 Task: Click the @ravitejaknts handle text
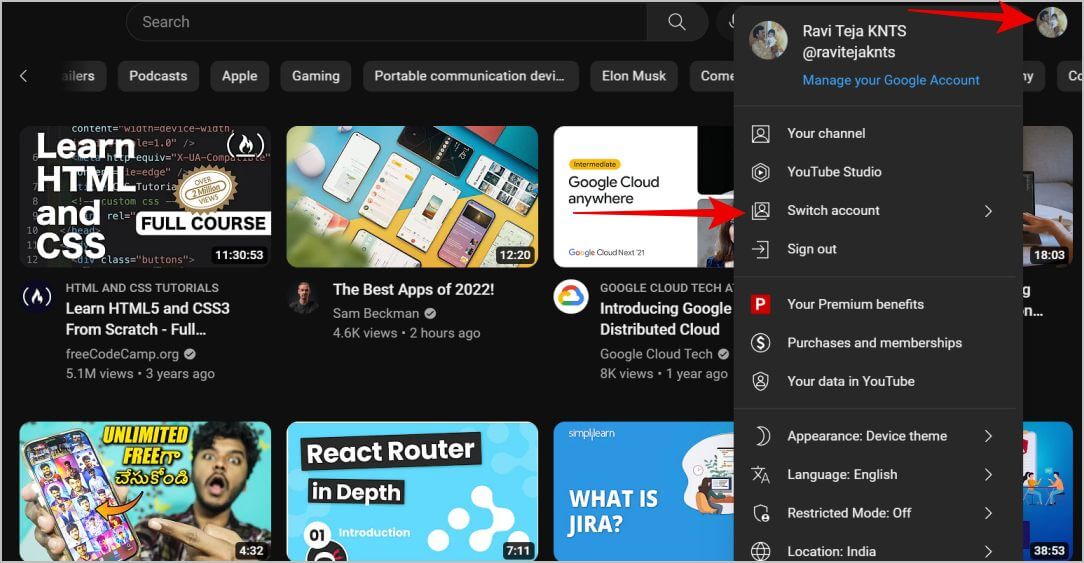click(x=848, y=53)
